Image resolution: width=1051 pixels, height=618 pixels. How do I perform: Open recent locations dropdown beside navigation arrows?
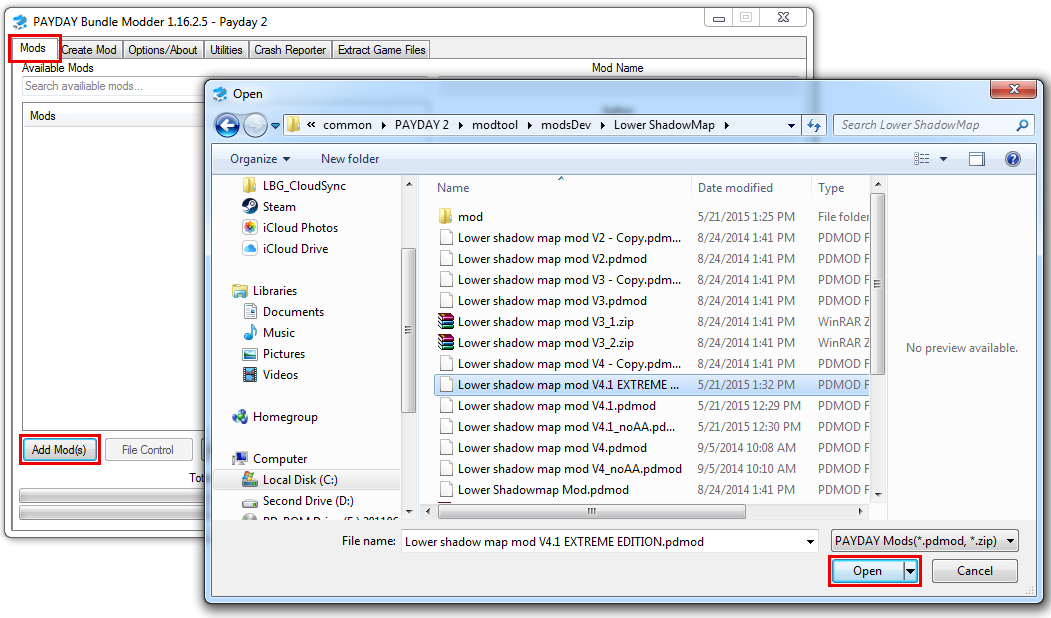click(x=275, y=125)
